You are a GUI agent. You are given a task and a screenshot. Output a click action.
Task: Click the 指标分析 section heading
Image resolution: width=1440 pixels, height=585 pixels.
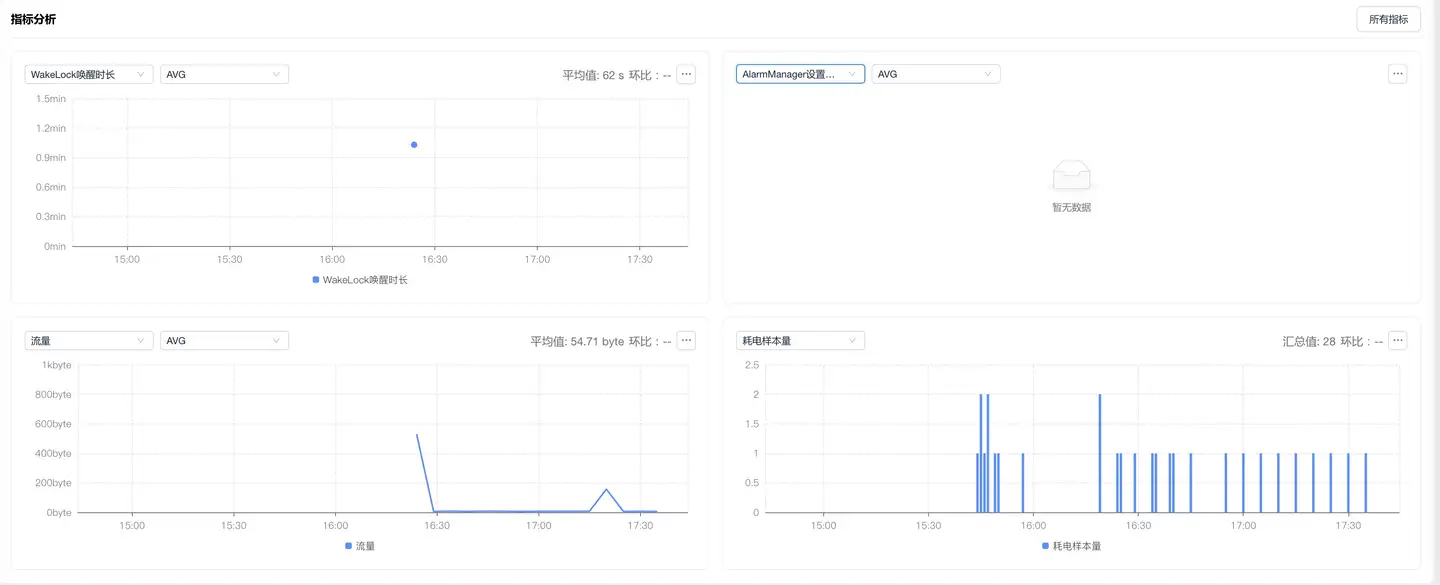[34, 19]
